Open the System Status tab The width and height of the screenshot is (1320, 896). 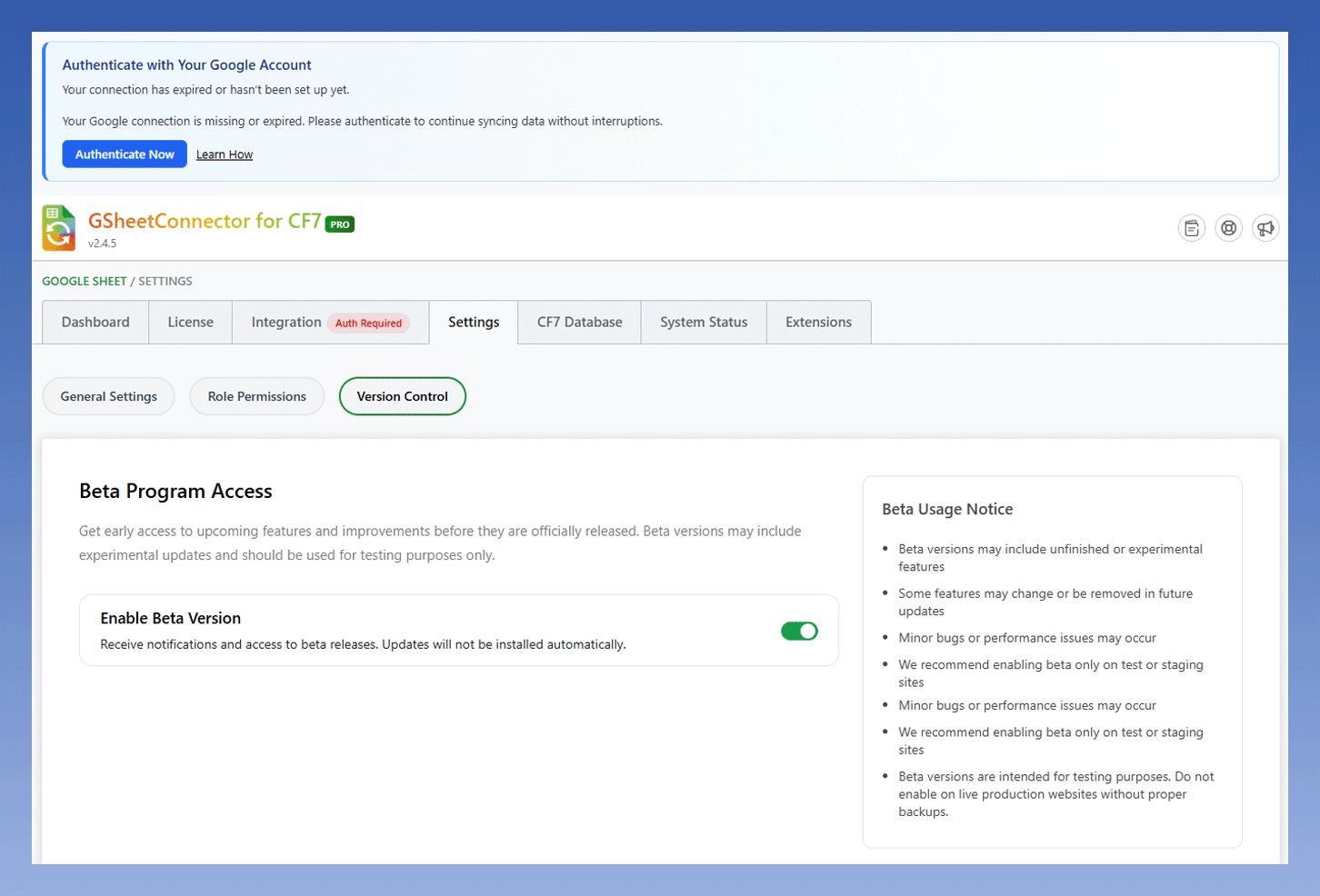coord(704,323)
